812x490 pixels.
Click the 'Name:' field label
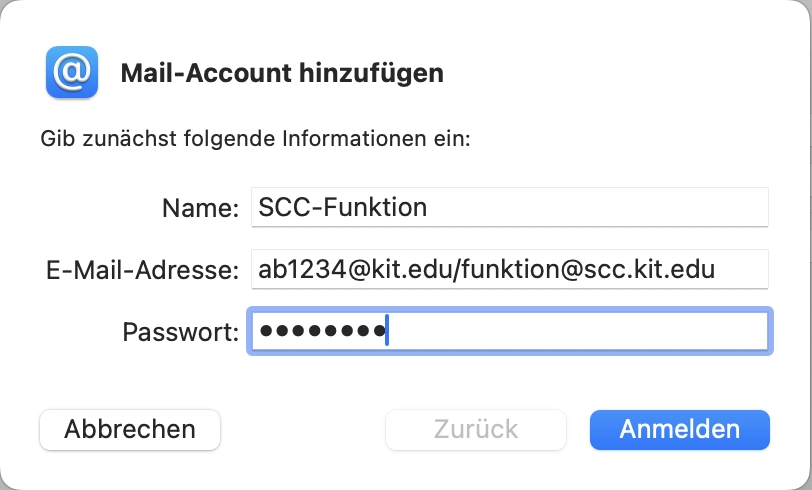tap(200, 208)
